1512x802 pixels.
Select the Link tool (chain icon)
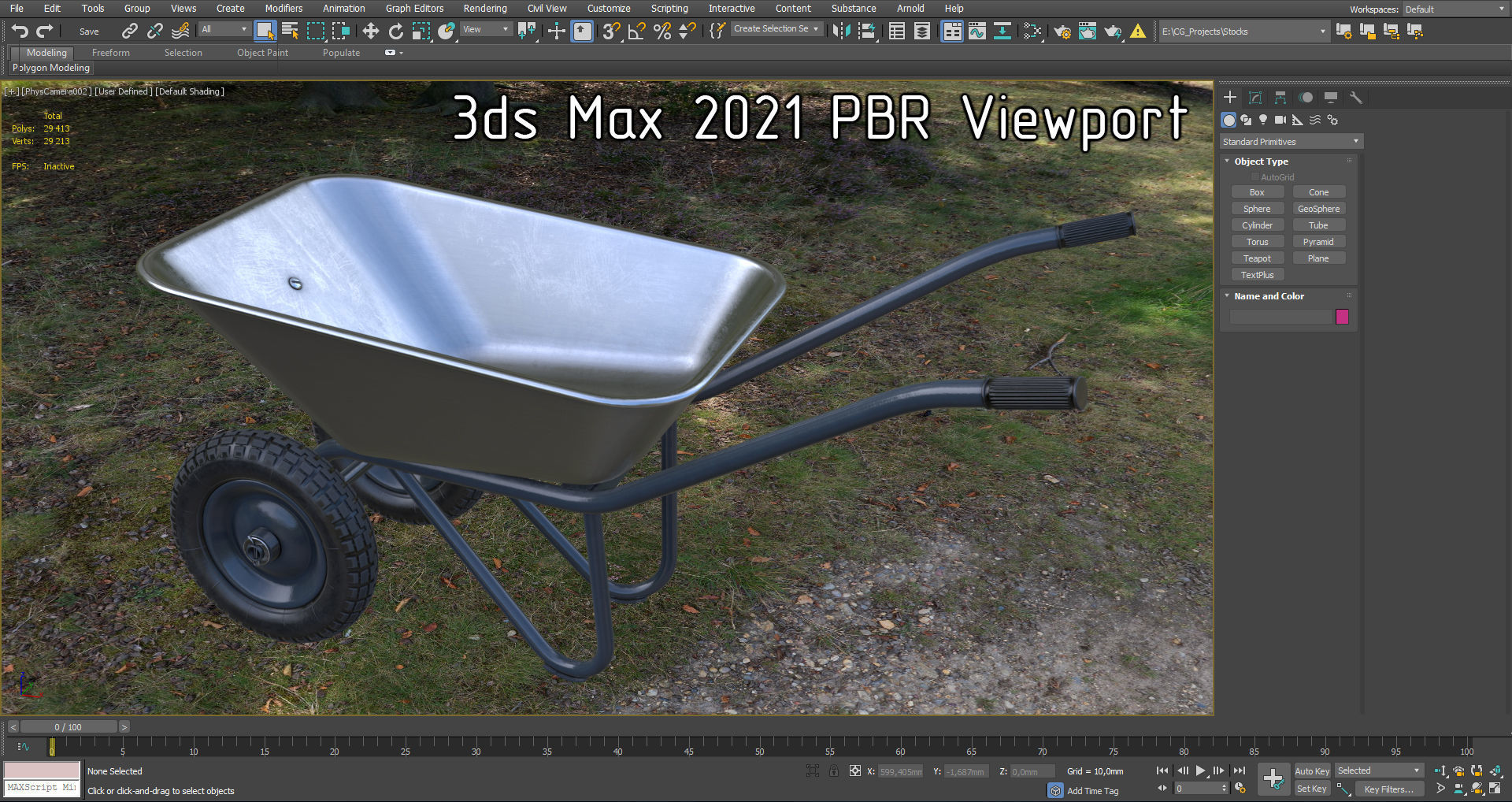tap(130, 32)
